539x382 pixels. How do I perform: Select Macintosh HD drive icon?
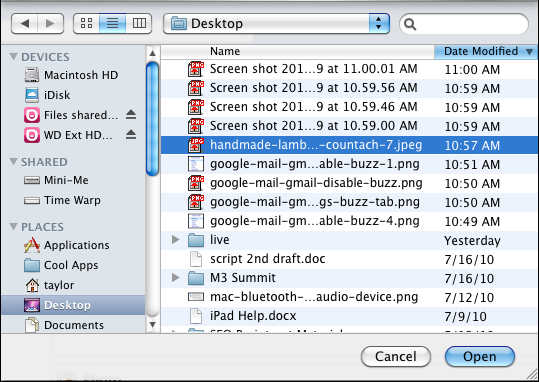pyautogui.click(x=32, y=75)
